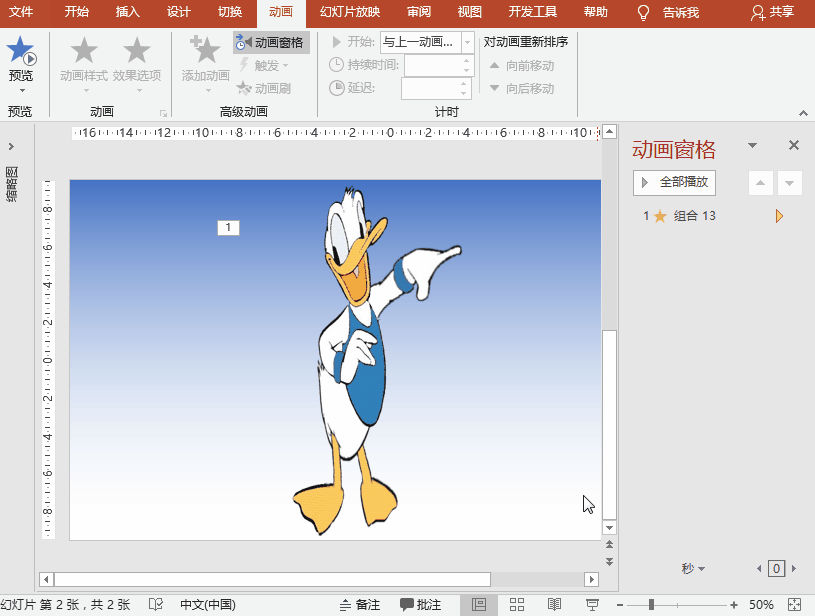The image size is (815, 616).
Task: Move animation down with pane arrow
Action: coord(790,182)
